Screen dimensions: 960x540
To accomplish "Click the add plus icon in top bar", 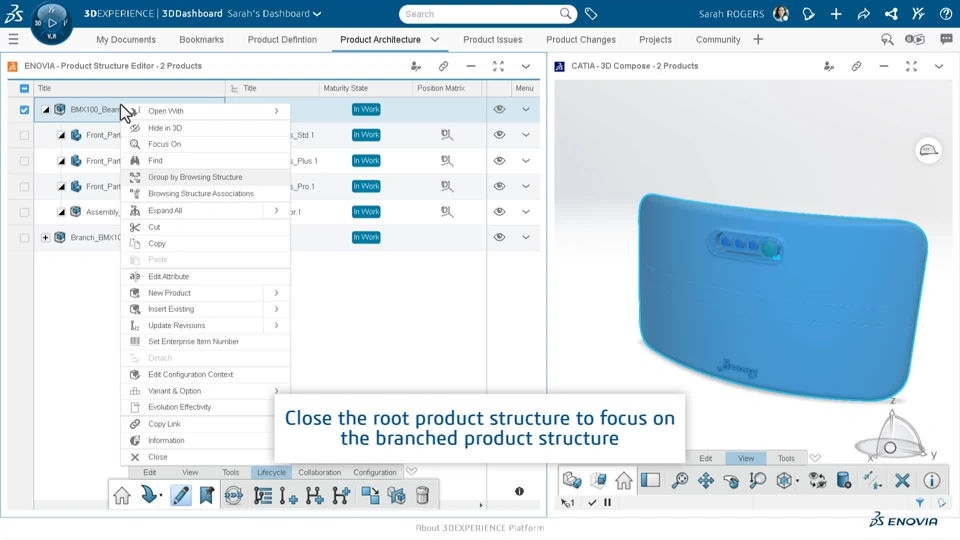I will point(836,13).
